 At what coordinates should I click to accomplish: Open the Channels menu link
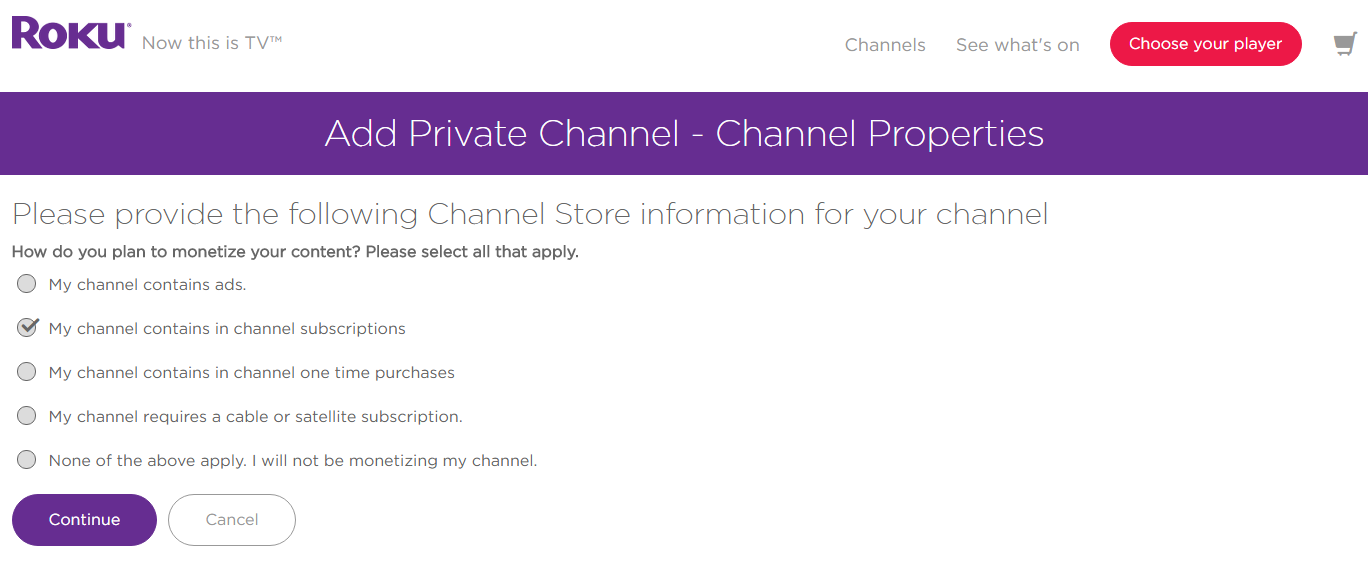[885, 45]
